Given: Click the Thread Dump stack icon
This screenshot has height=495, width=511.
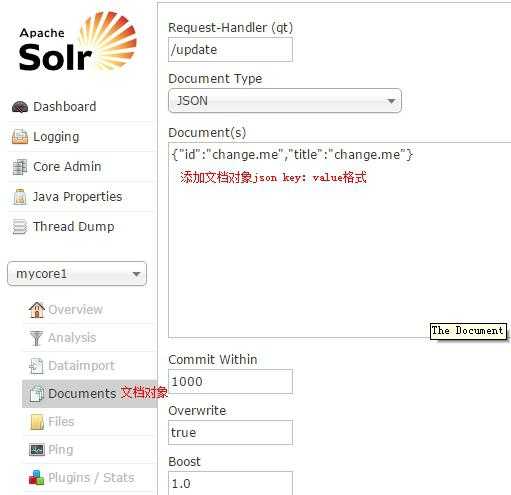Looking at the screenshot, I should 20,227.
